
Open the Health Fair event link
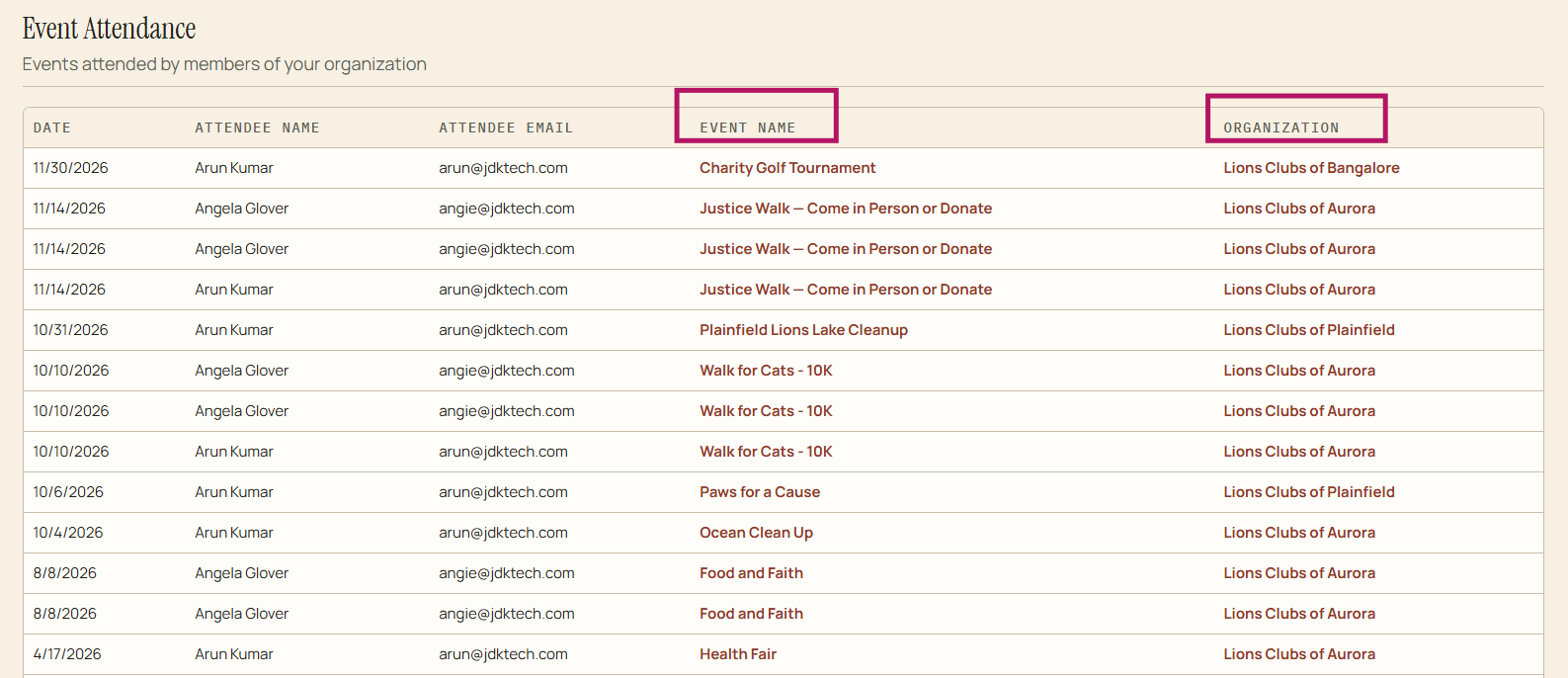click(738, 654)
